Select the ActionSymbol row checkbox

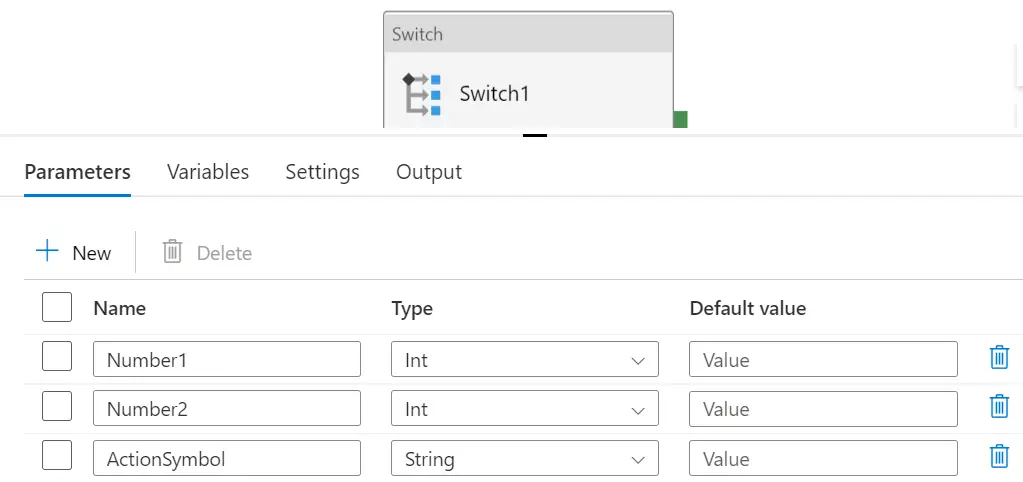57,455
